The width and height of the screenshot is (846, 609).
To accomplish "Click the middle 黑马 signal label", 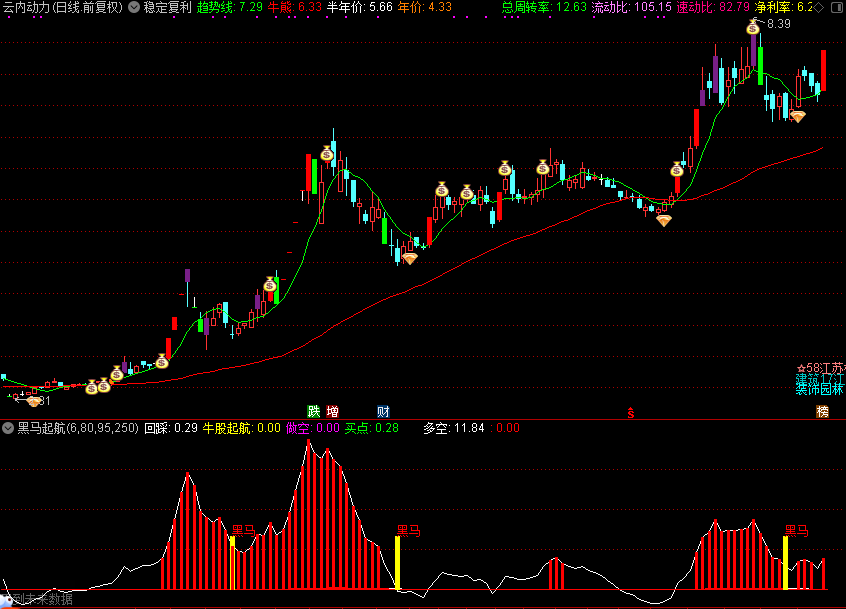I will tap(408, 531).
